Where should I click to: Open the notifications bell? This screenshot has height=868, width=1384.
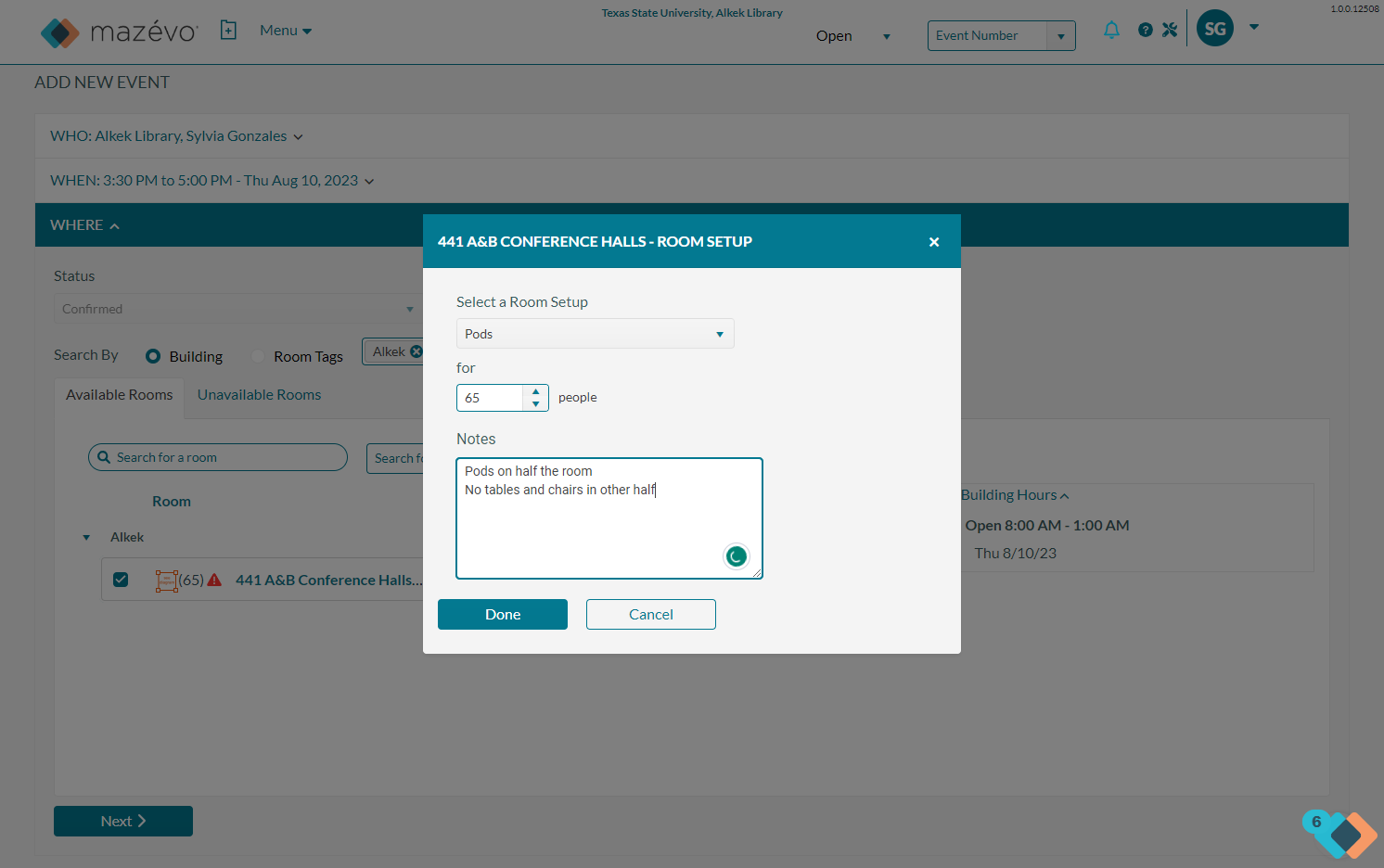point(1111,30)
